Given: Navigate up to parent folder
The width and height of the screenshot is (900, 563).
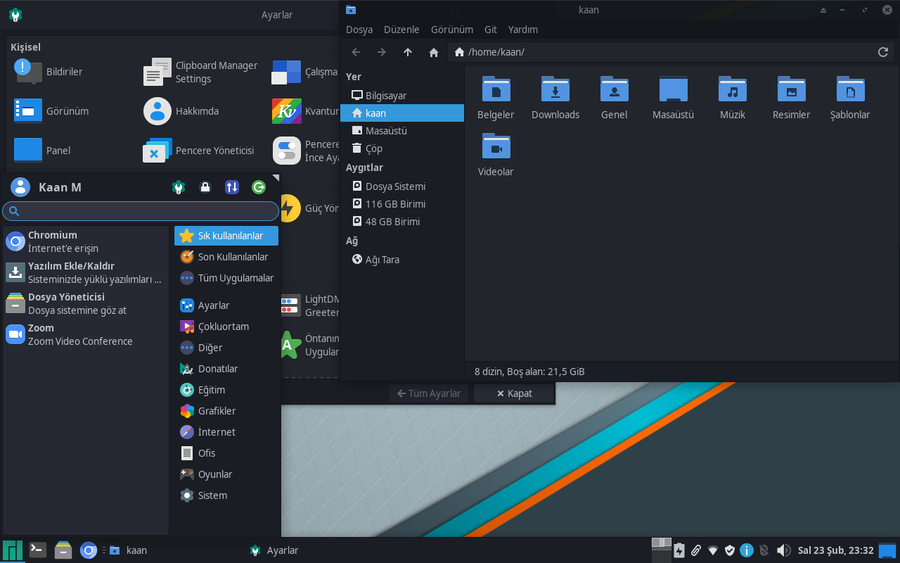Looking at the screenshot, I should tap(408, 52).
